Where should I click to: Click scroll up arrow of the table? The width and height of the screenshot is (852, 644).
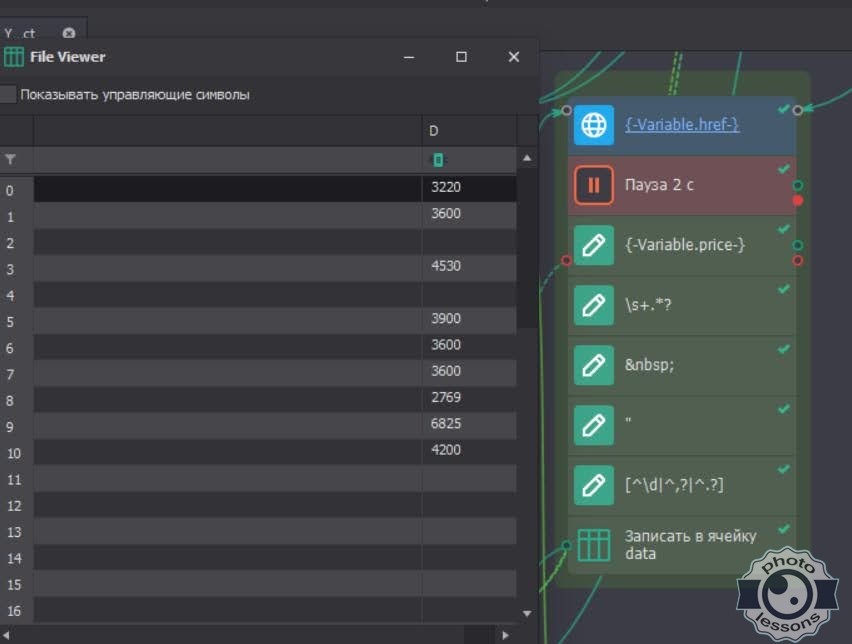pyautogui.click(x=527, y=159)
